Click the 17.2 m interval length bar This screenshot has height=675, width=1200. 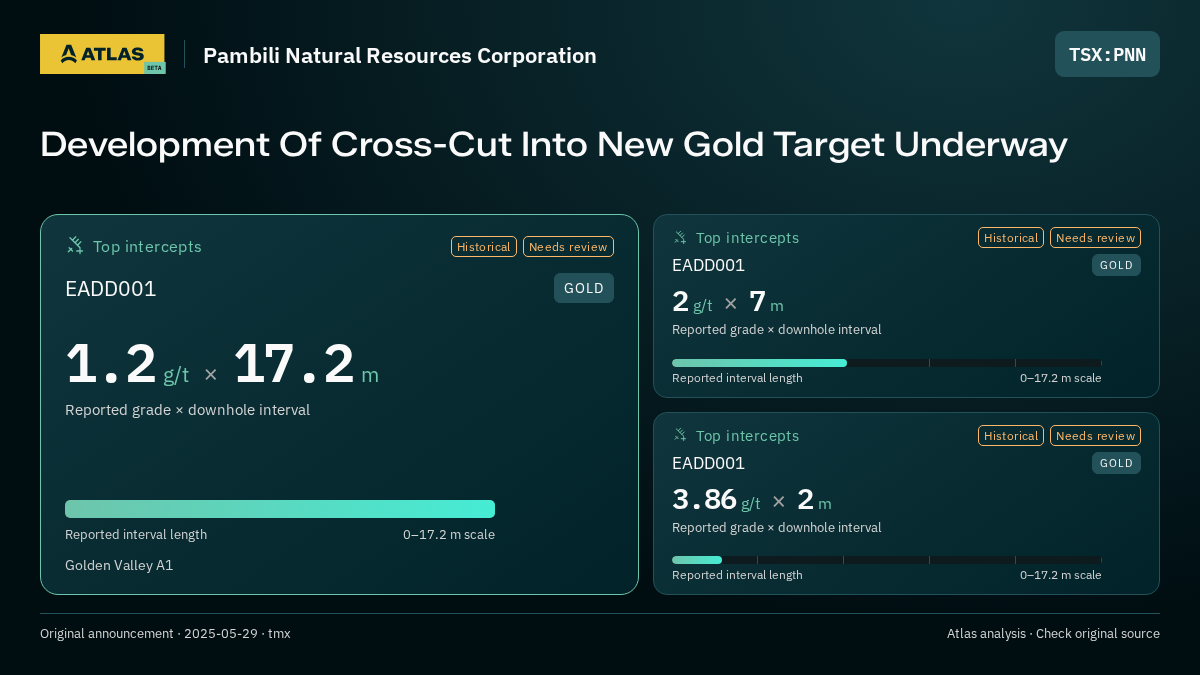pos(280,509)
